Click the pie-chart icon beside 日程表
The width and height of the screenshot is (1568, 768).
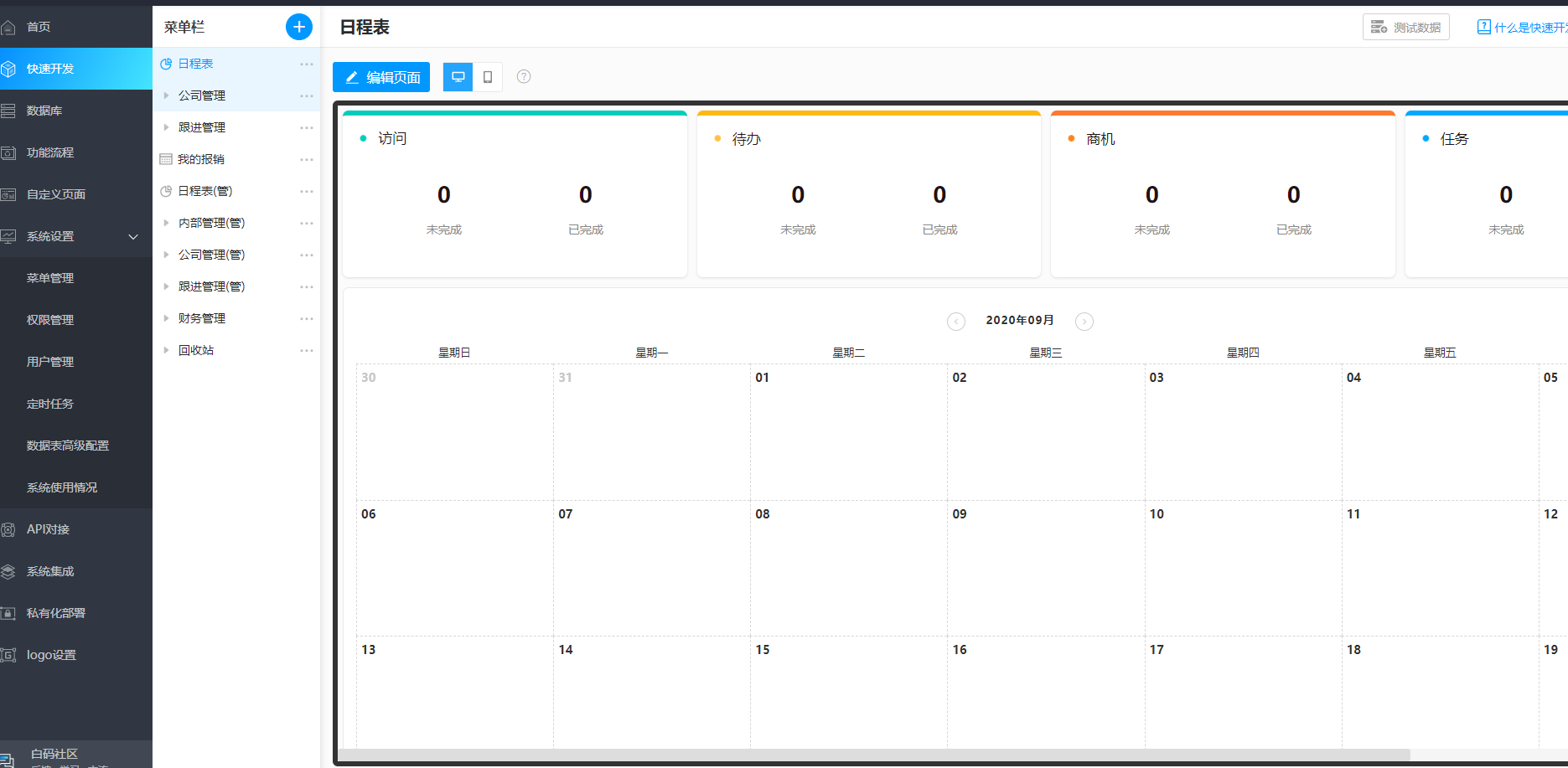pos(166,64)
